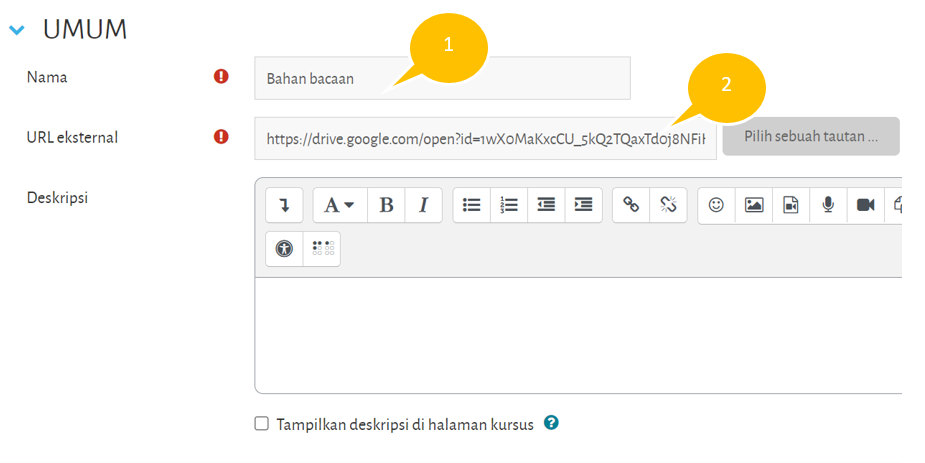Insert an image into the description

(x=754, y=205)
